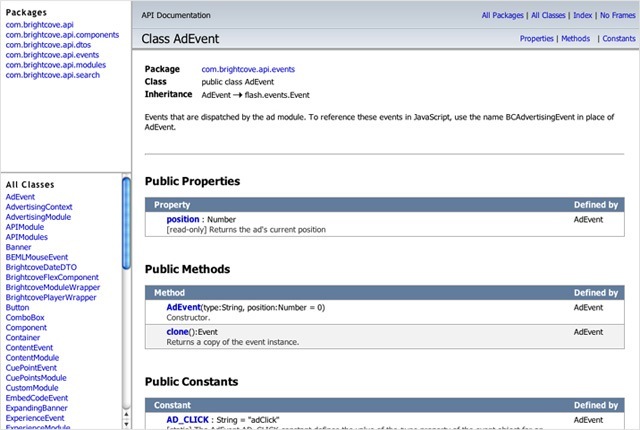
Task: Open the clone method link
Action: (x=177, y=332)
